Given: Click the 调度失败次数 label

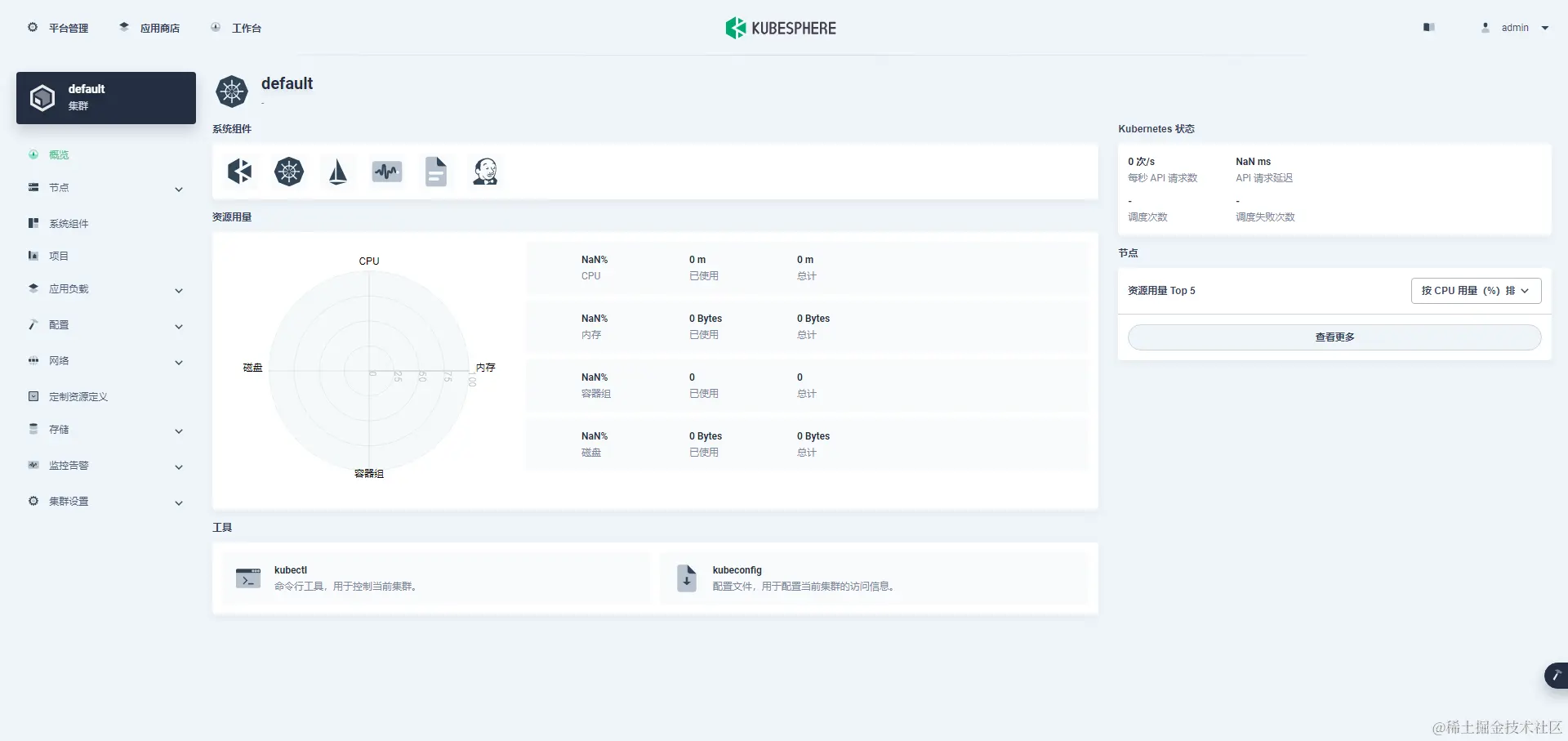Looking at the screenshot, I should [x=1265, y=217].
